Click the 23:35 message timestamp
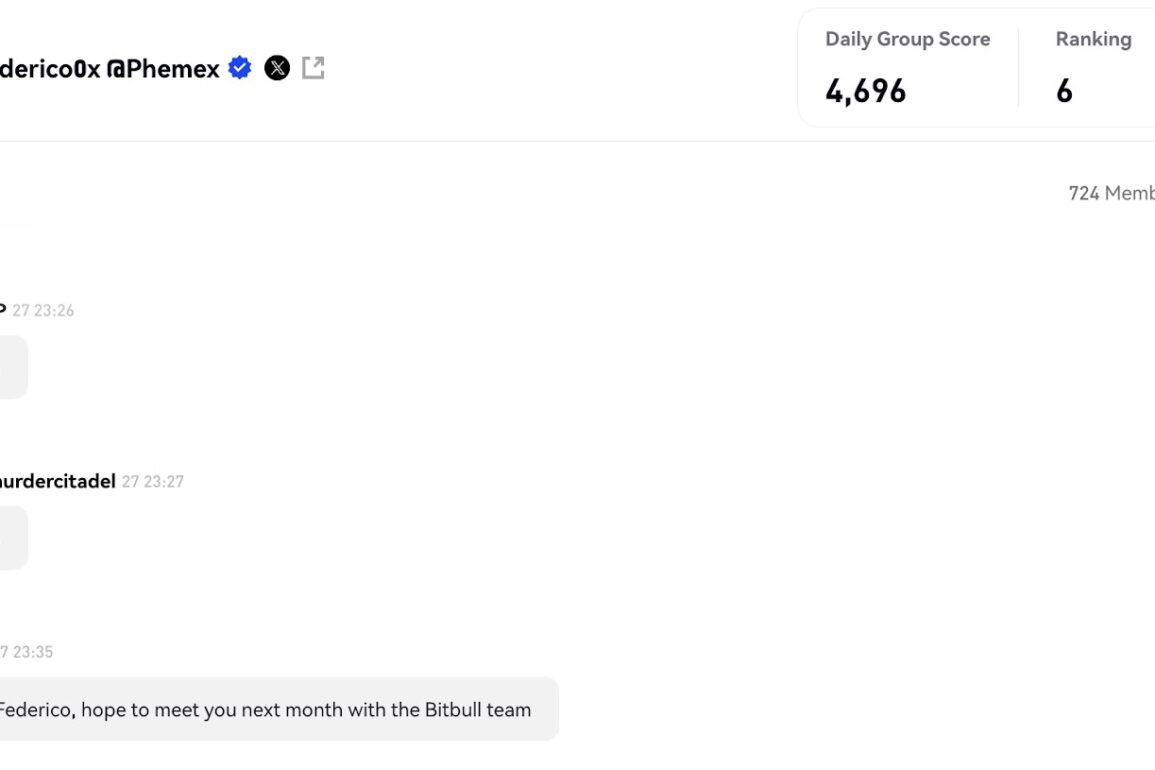 pyautogui.click(x=27, y=652)
